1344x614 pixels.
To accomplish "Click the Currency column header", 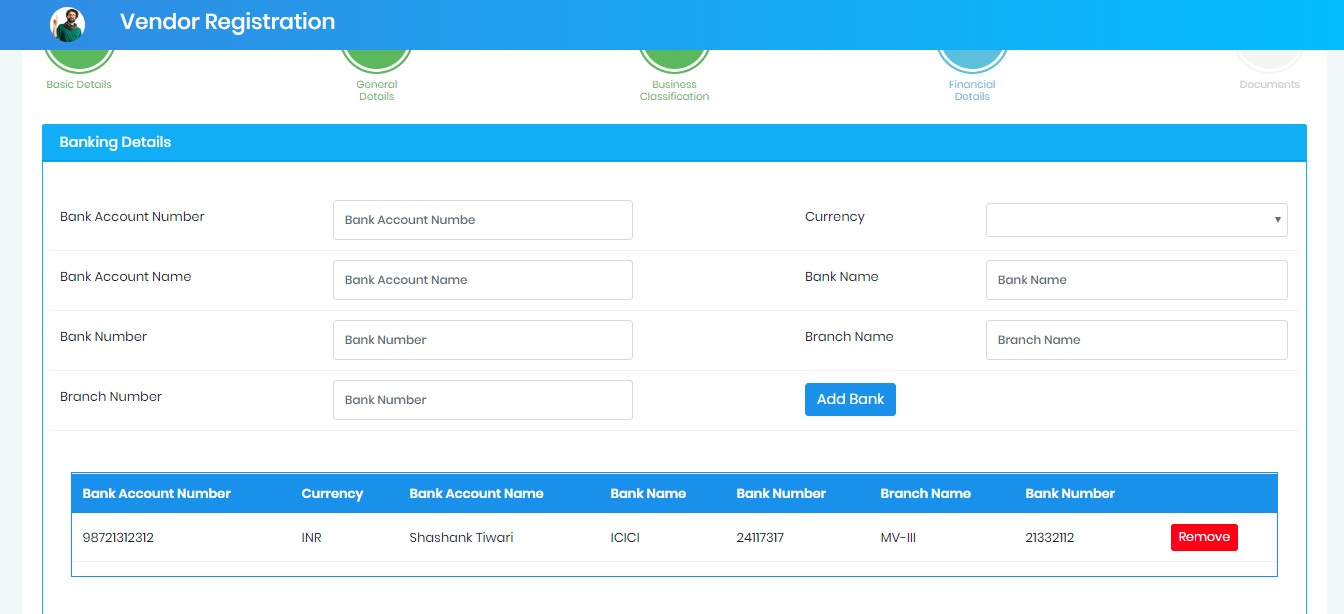I will coord(332,494).
